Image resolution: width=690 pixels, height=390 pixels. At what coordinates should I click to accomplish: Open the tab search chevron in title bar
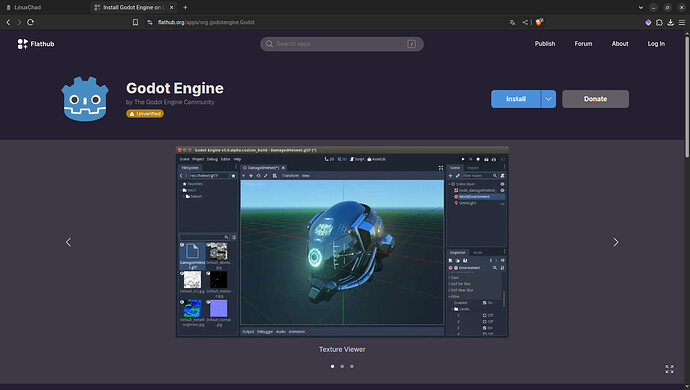pyautogui.click(x=641, y=7)
